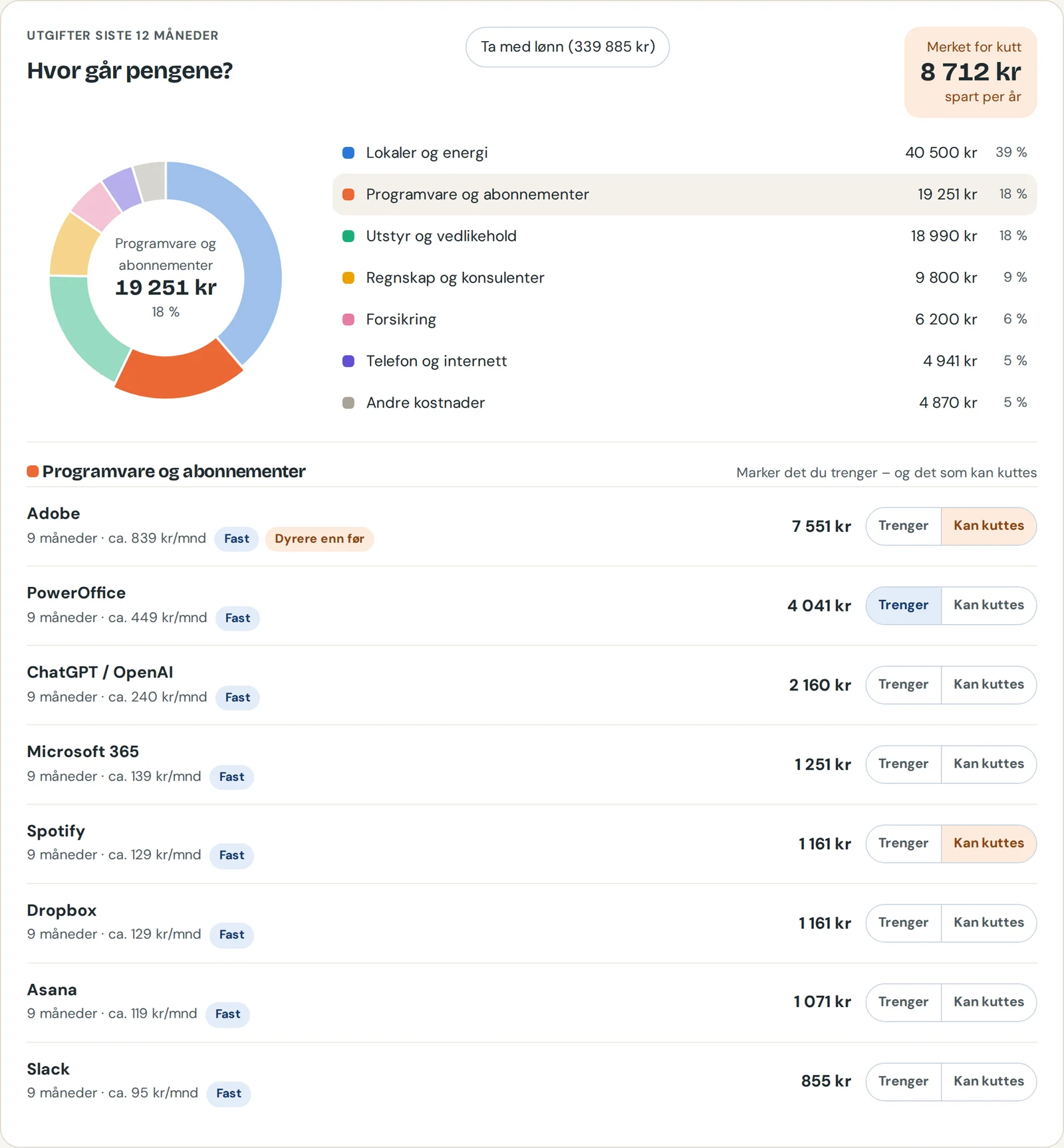Click the 'Hvor går pengene?' heading

click(x=130, y=71)
